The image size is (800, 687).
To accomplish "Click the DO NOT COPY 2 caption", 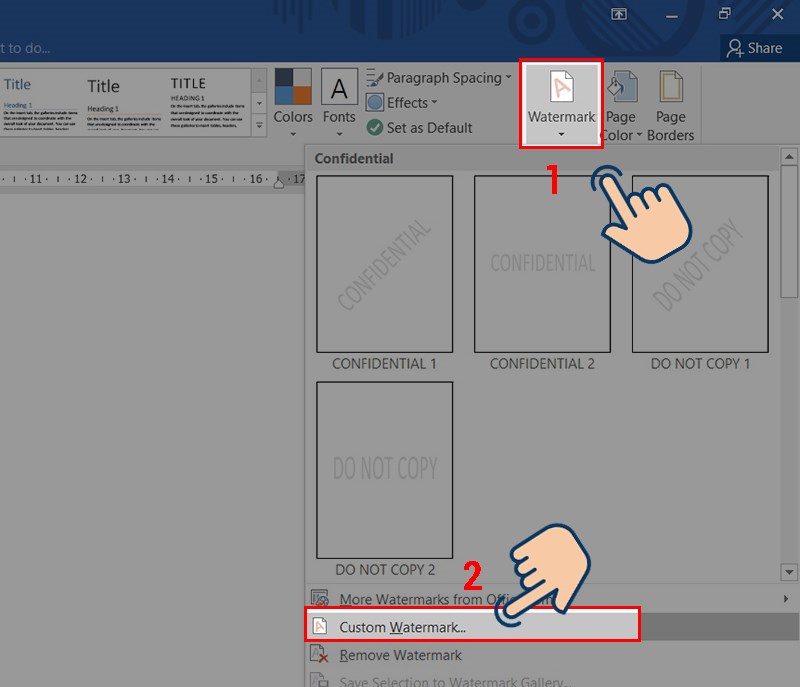I will point(385,570).
